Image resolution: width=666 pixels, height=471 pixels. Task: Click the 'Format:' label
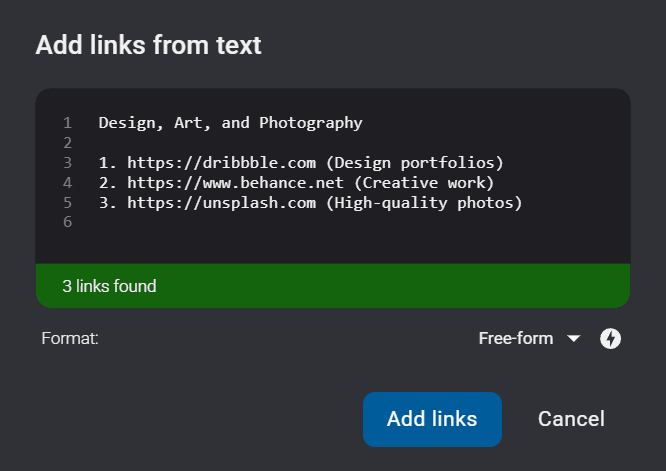click(x=70, y=338)
